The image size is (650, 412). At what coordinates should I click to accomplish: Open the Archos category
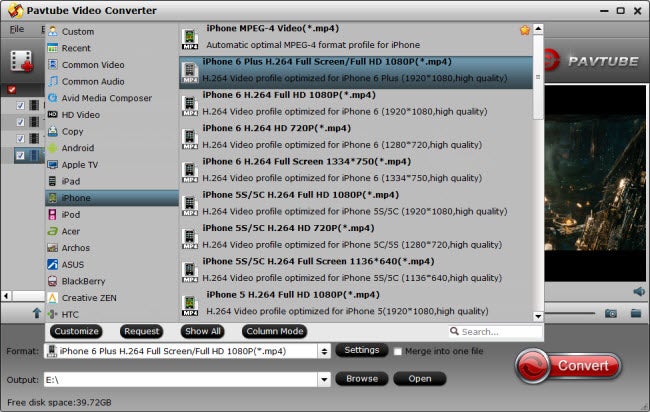112,248
